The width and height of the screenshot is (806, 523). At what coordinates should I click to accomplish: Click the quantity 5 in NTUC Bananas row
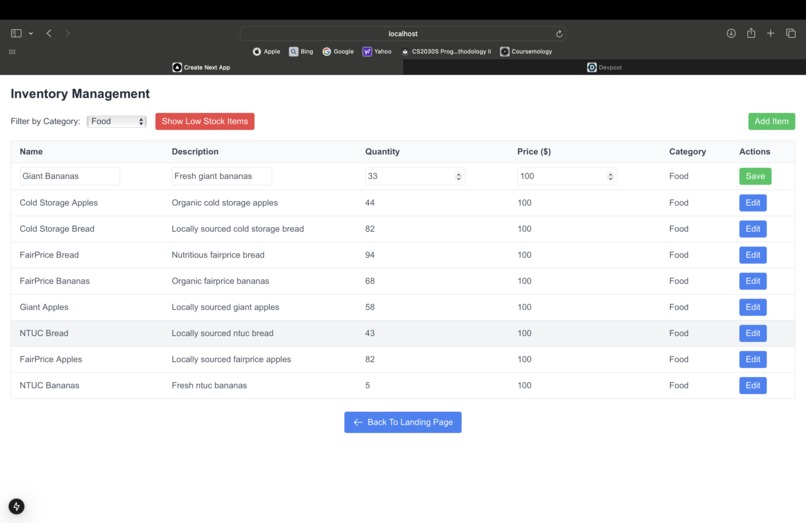(368, 385)
